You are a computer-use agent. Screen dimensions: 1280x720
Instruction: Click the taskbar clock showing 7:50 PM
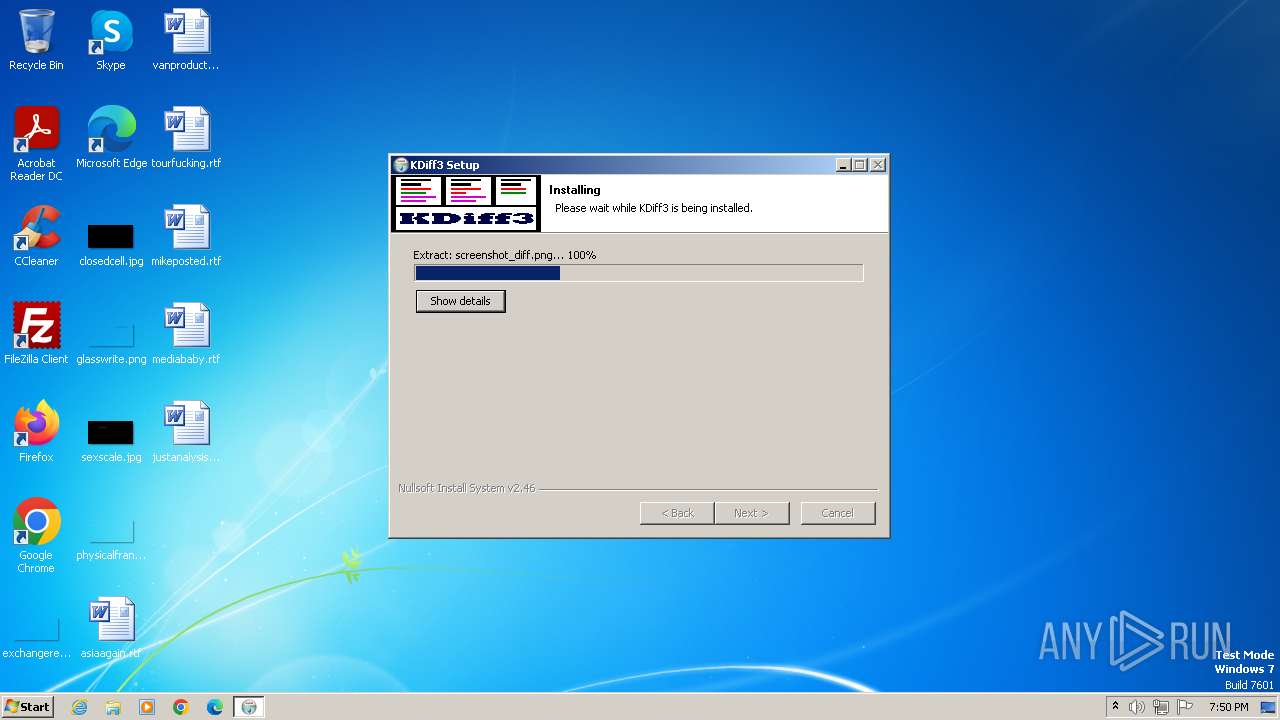(1228, 707)
